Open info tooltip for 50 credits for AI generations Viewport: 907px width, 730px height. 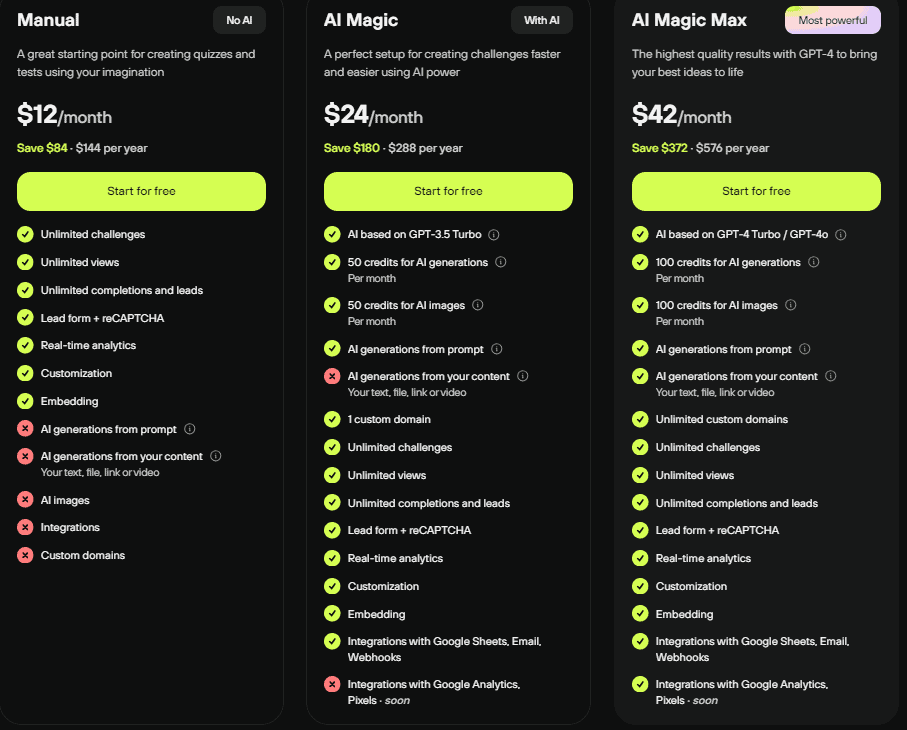point(500,262)
